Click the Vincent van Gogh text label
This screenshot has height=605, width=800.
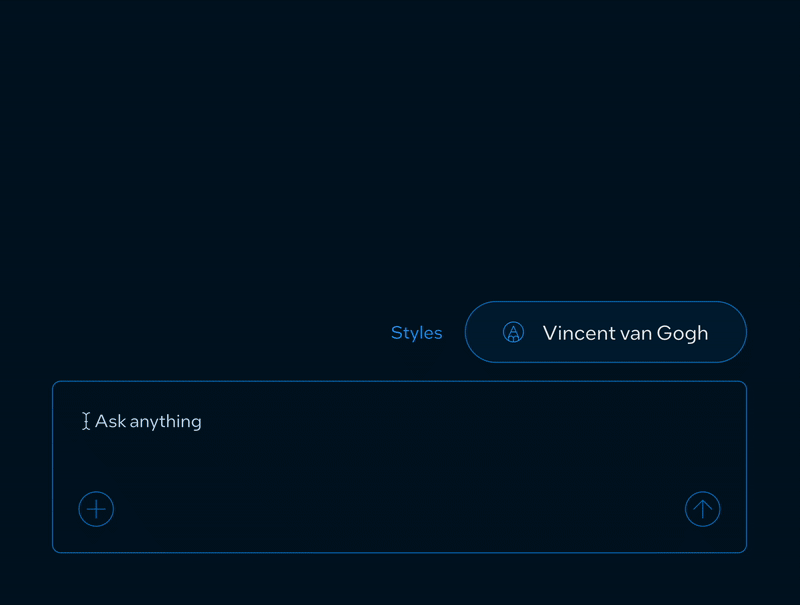[x=625, y=333]
